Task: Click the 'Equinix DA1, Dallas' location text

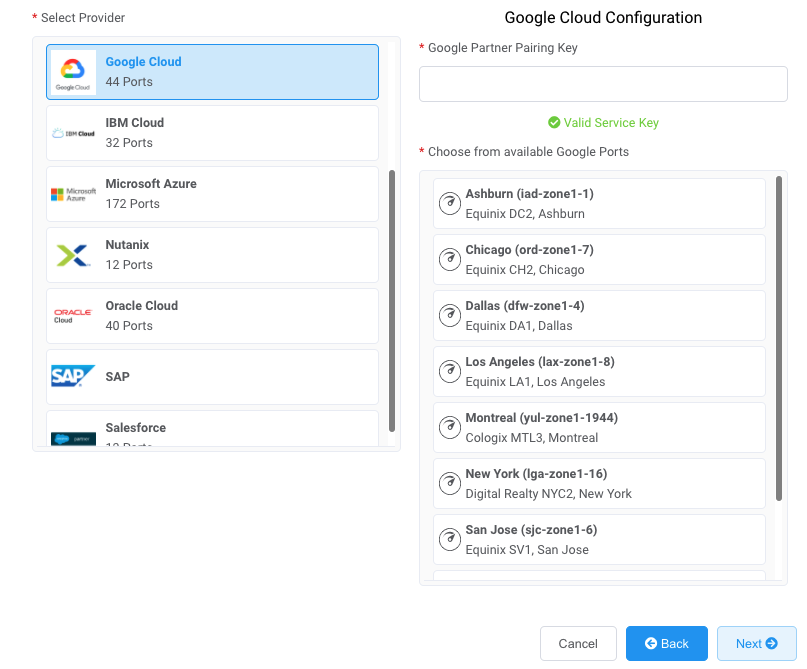Action: point(519,326)
